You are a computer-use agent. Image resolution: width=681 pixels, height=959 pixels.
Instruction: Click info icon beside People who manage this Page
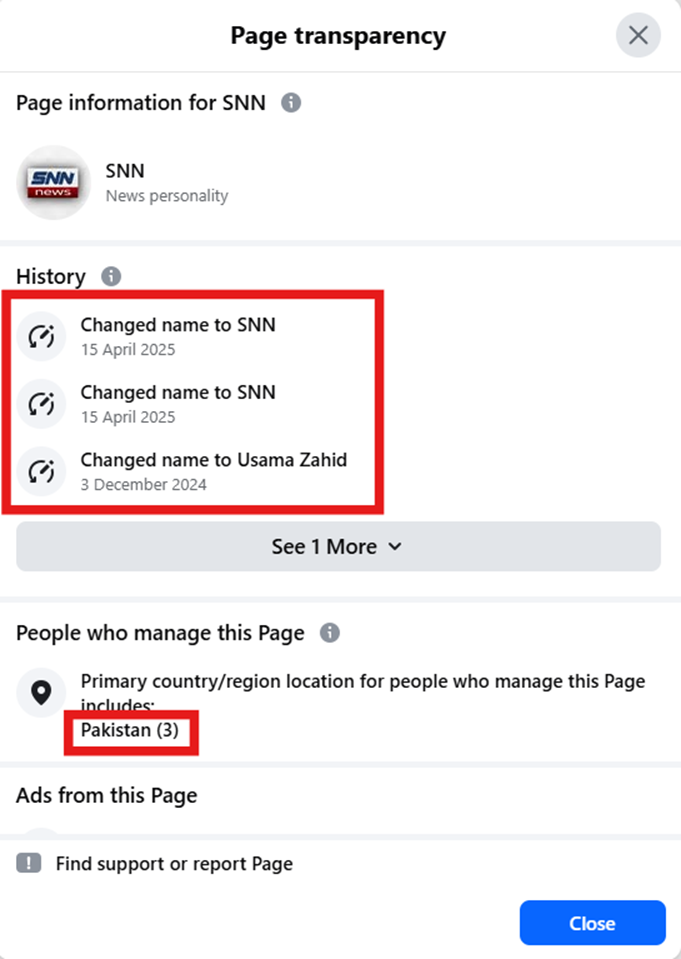(x=330, y=632)
